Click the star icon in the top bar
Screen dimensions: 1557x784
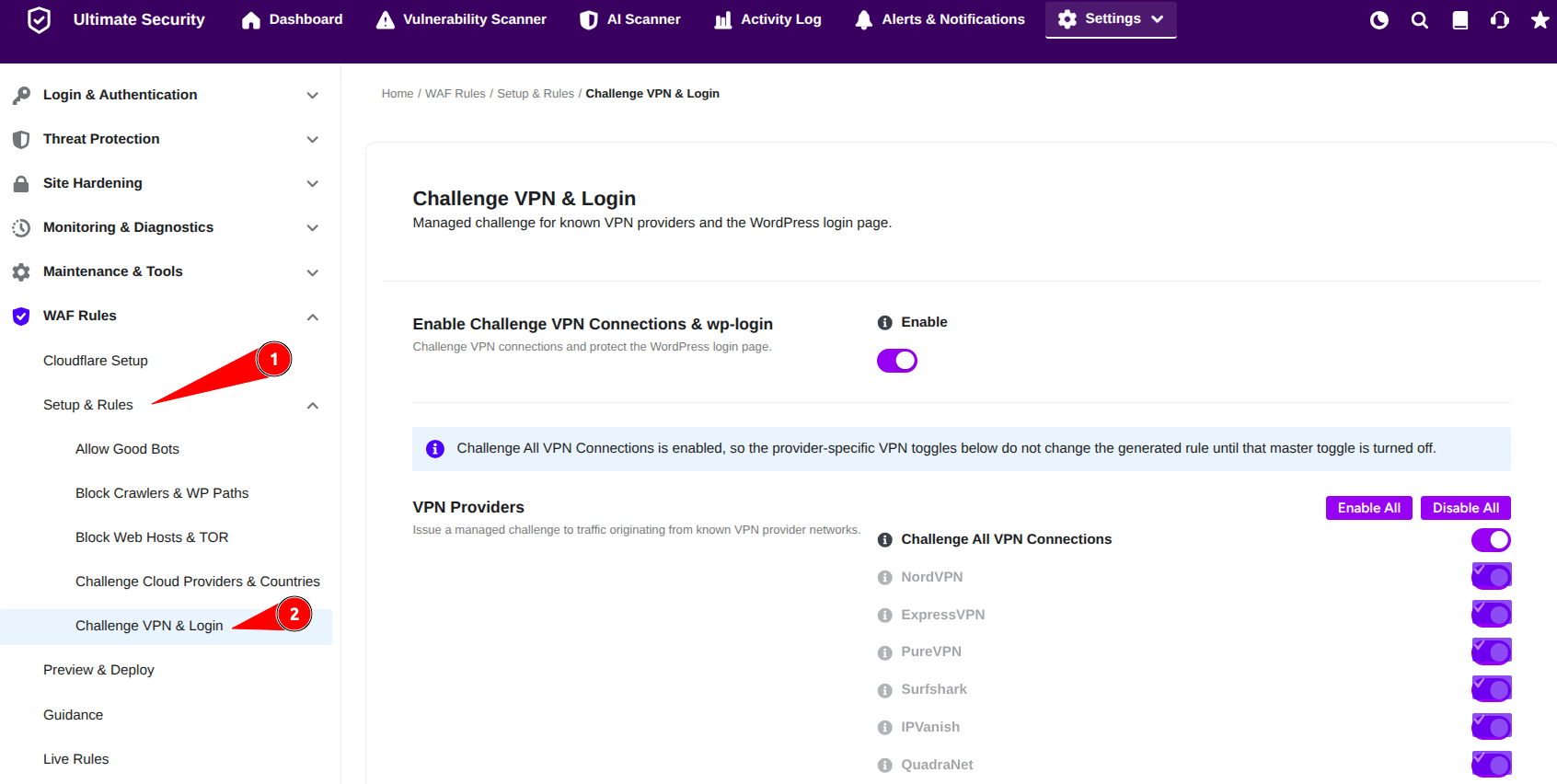[x=1540, y=20]
